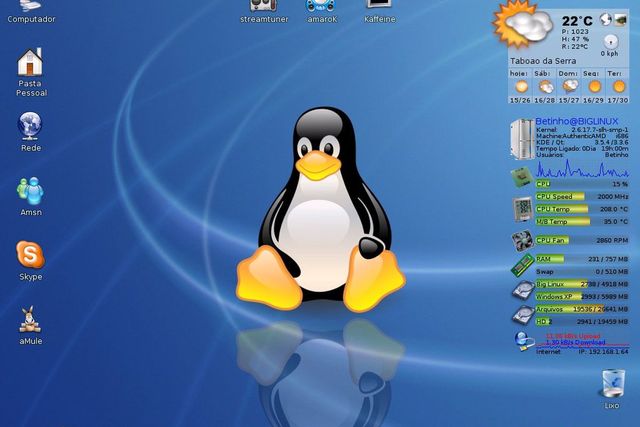Viewport: 640px width, 427px height.
Task: Click the large sun and cloud weather icon
Action: tap(522, 25)
